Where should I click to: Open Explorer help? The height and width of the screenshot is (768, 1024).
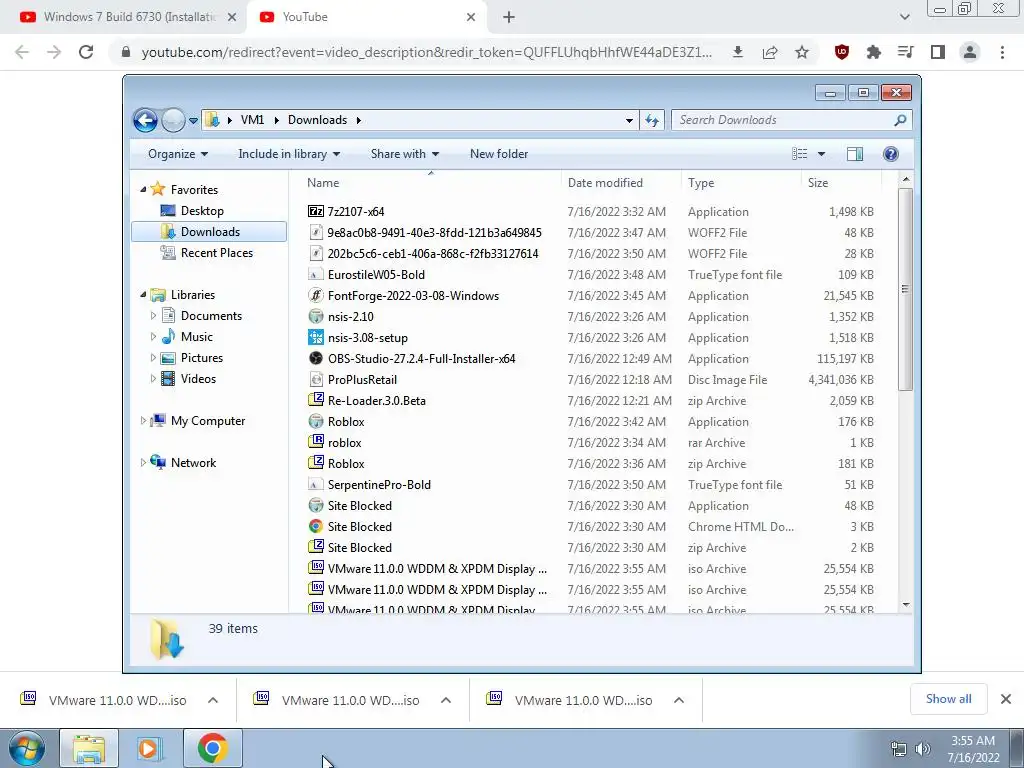891,154
